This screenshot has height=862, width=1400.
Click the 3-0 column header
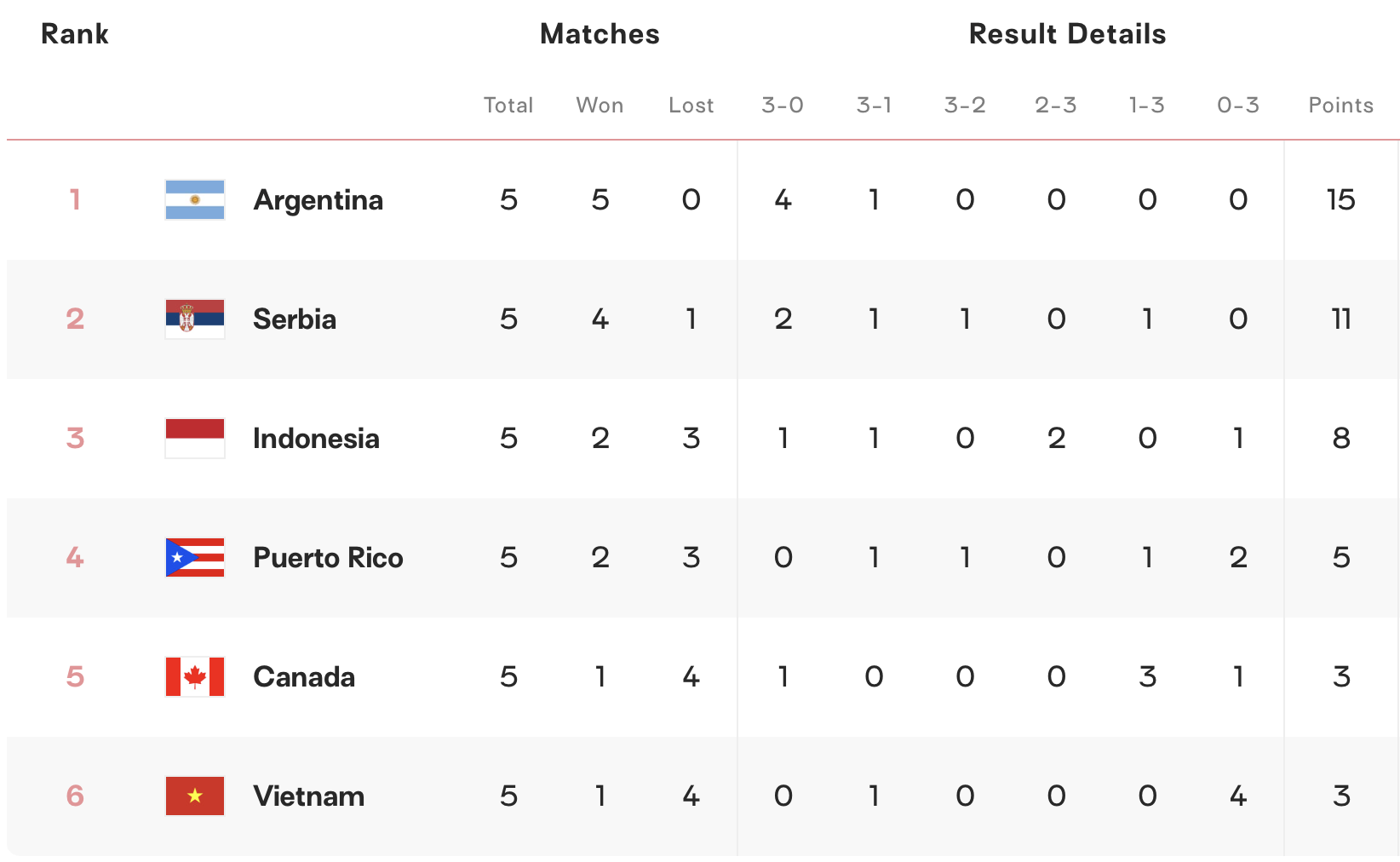click(783, 106)
